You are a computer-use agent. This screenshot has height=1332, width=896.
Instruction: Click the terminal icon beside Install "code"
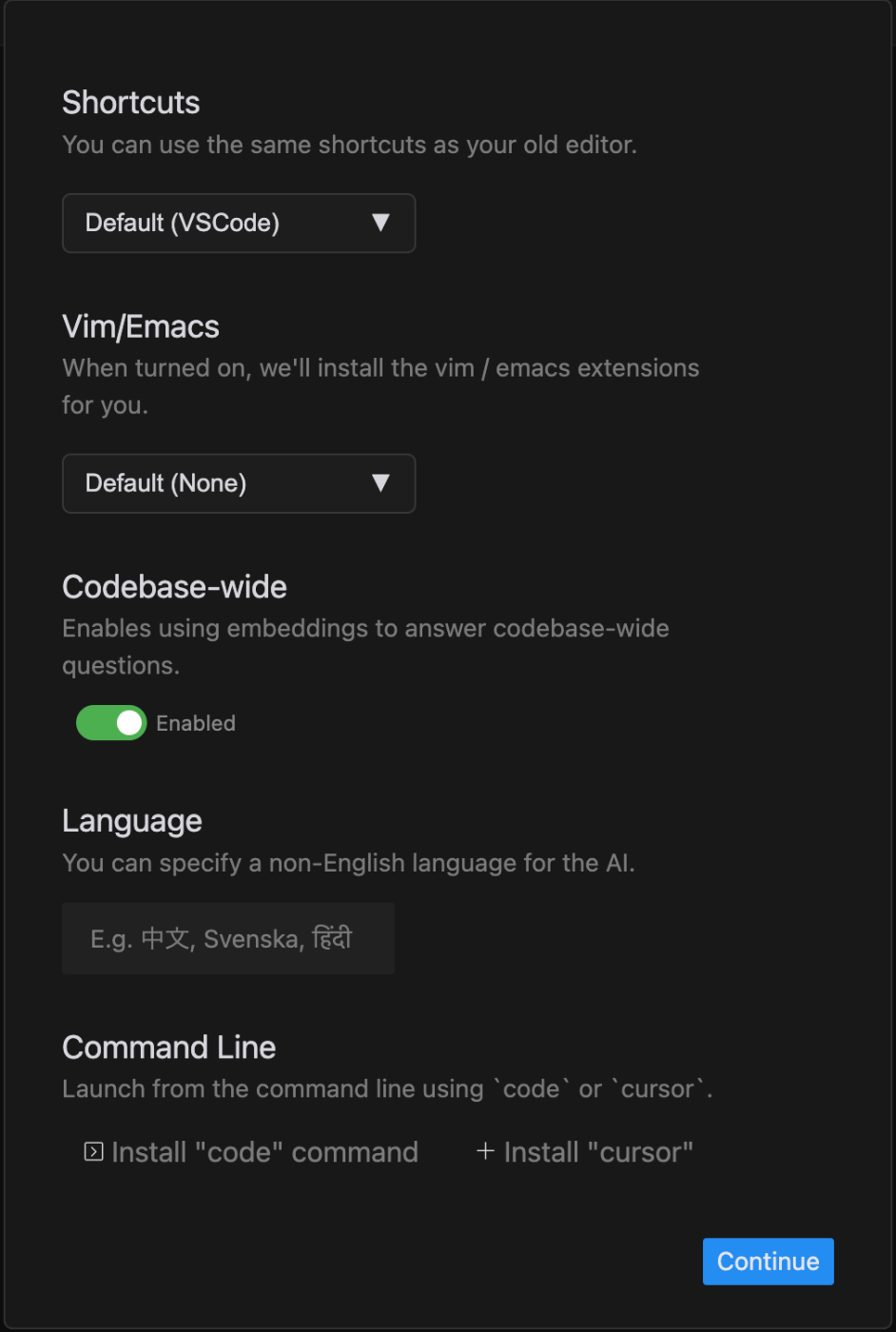(x=93, y=1152)
